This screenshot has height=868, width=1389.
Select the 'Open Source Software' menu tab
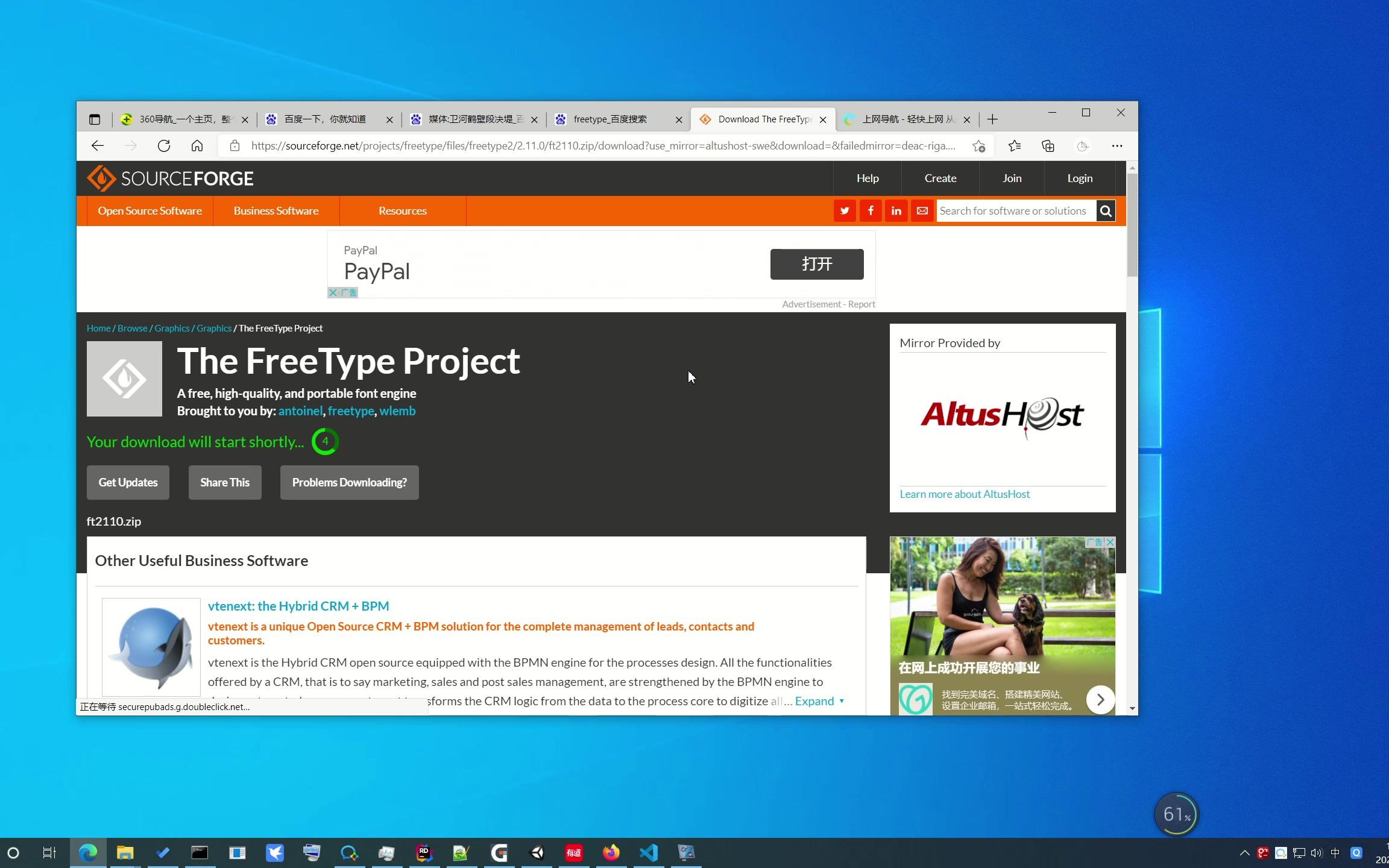(150, 210)
